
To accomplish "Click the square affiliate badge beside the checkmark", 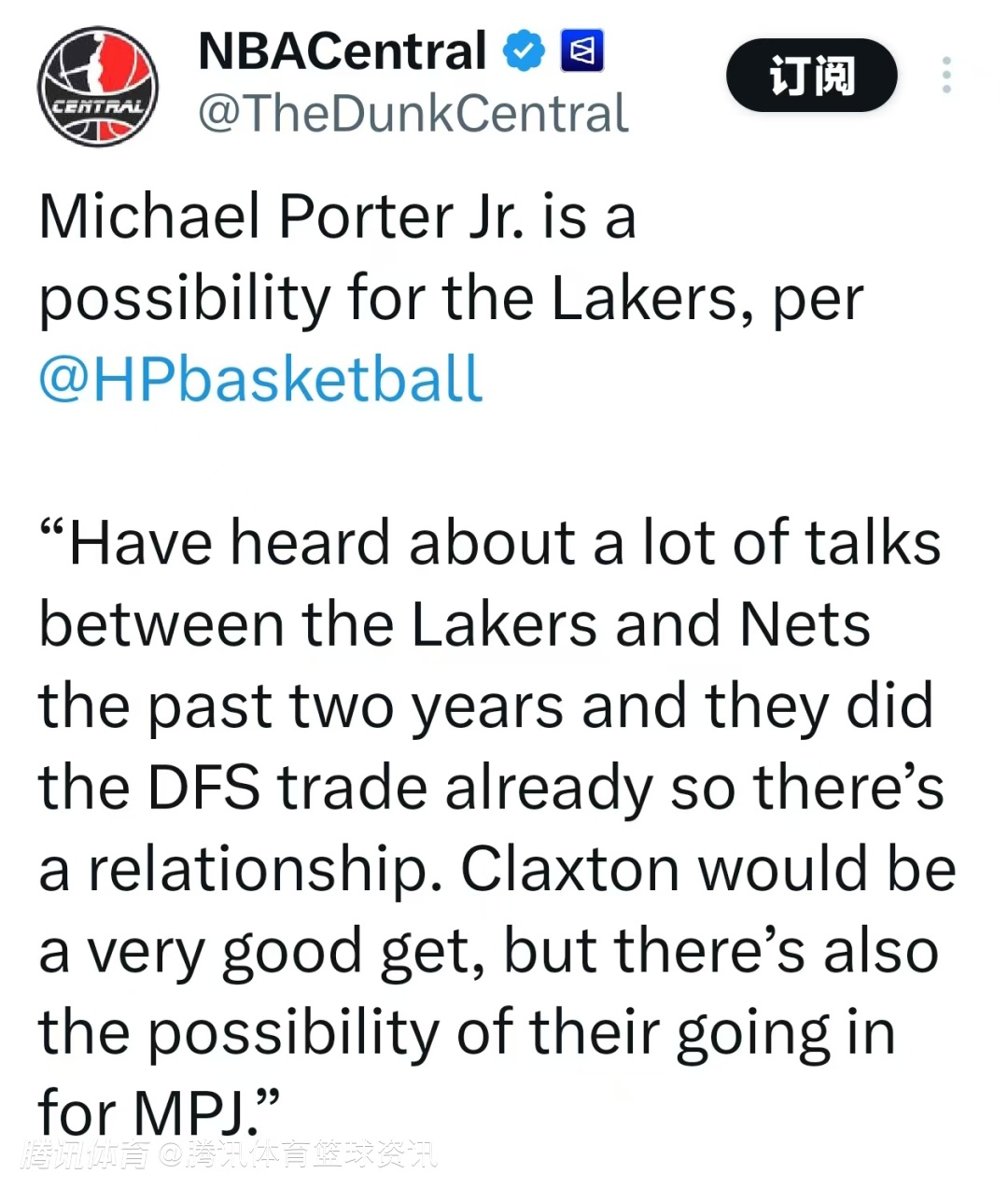I will [x=582, y=51].
